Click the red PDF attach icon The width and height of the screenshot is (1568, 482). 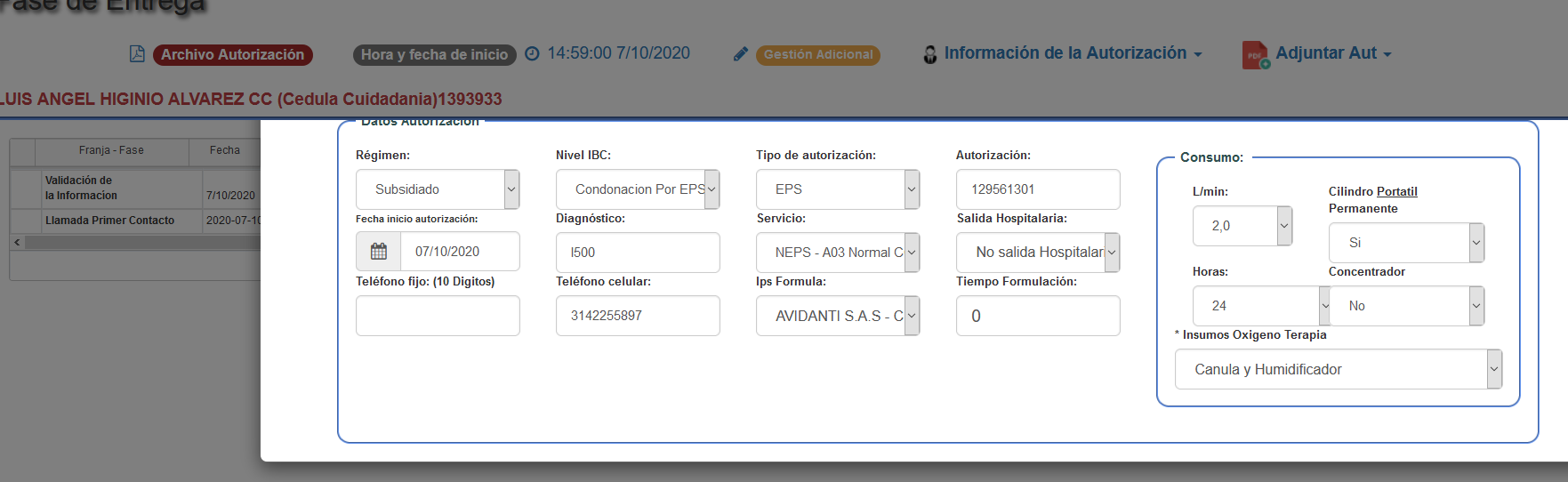click(1255, 55)
